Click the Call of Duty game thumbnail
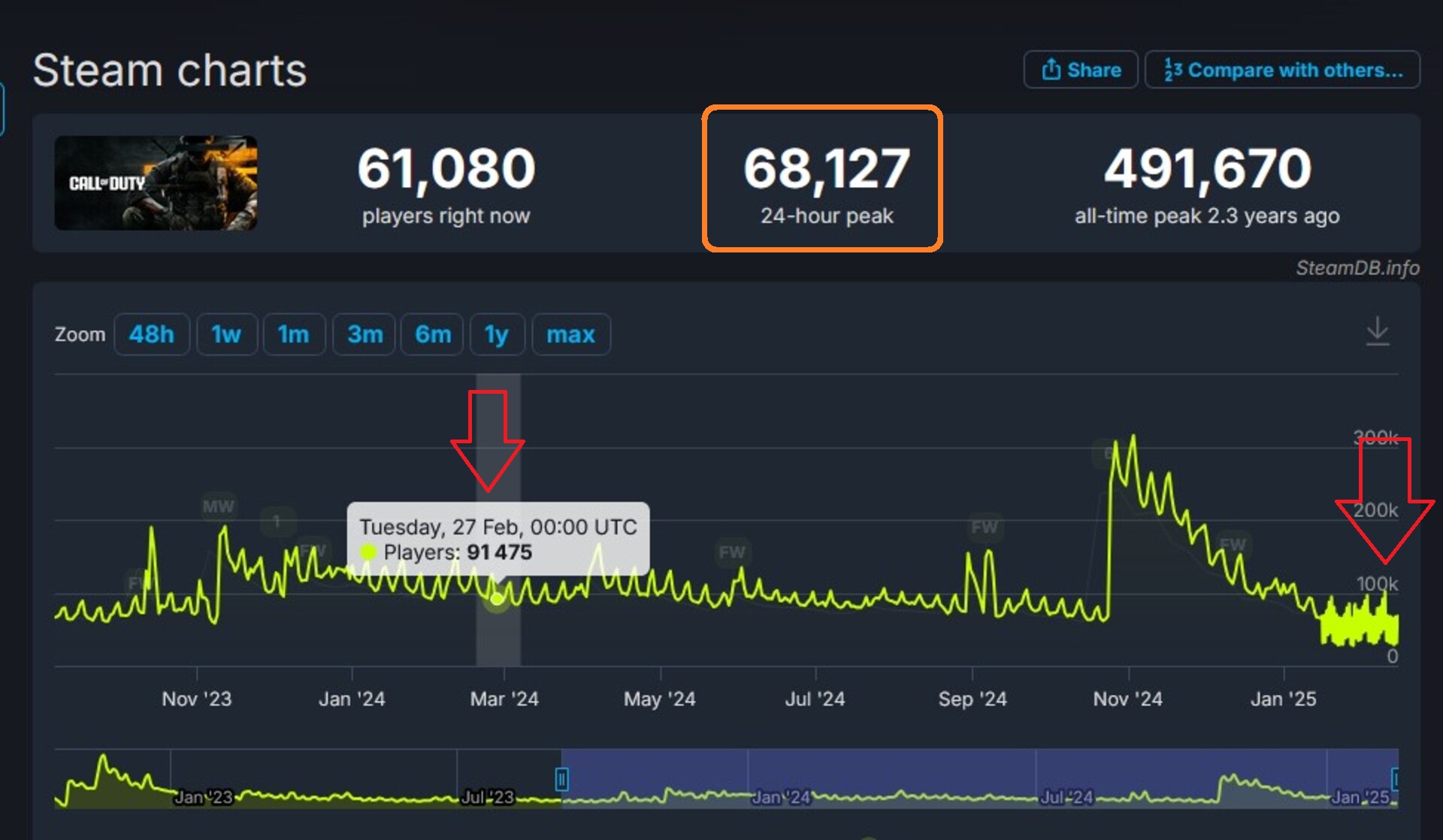1443x840 pixels. [x=156, y=183]
